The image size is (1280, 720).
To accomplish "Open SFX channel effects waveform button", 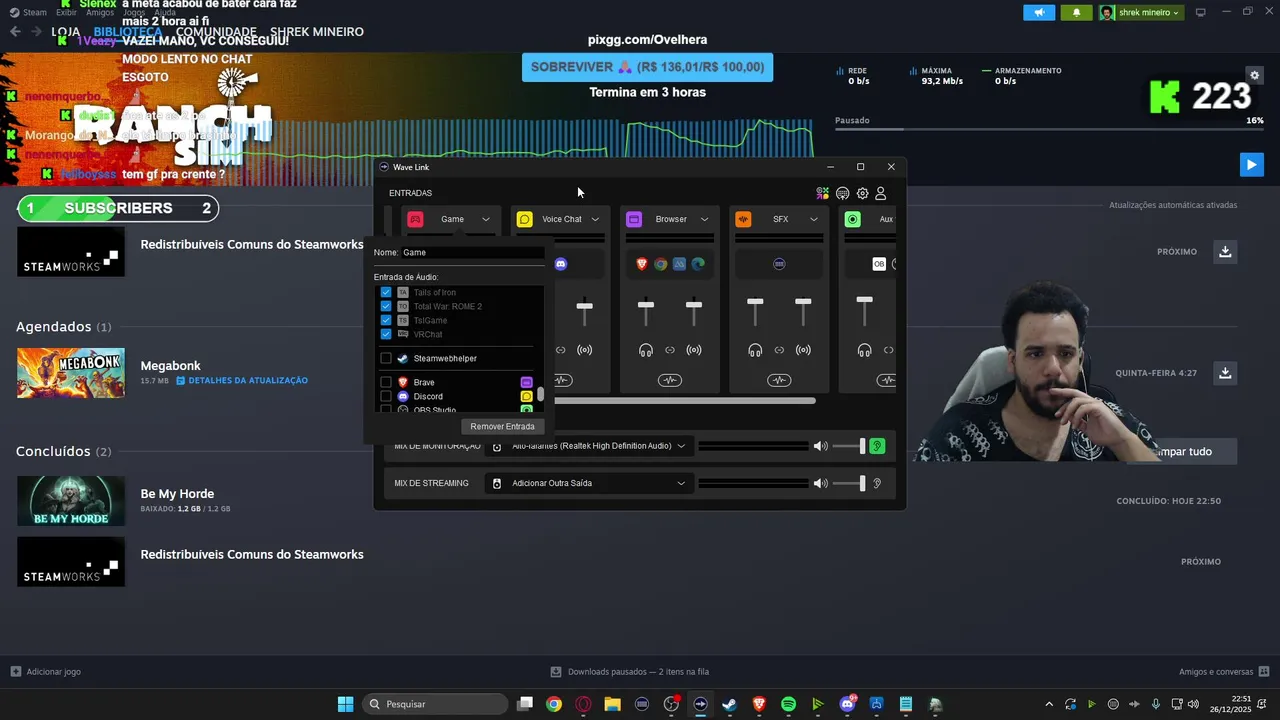I will [x=779, y=380].
